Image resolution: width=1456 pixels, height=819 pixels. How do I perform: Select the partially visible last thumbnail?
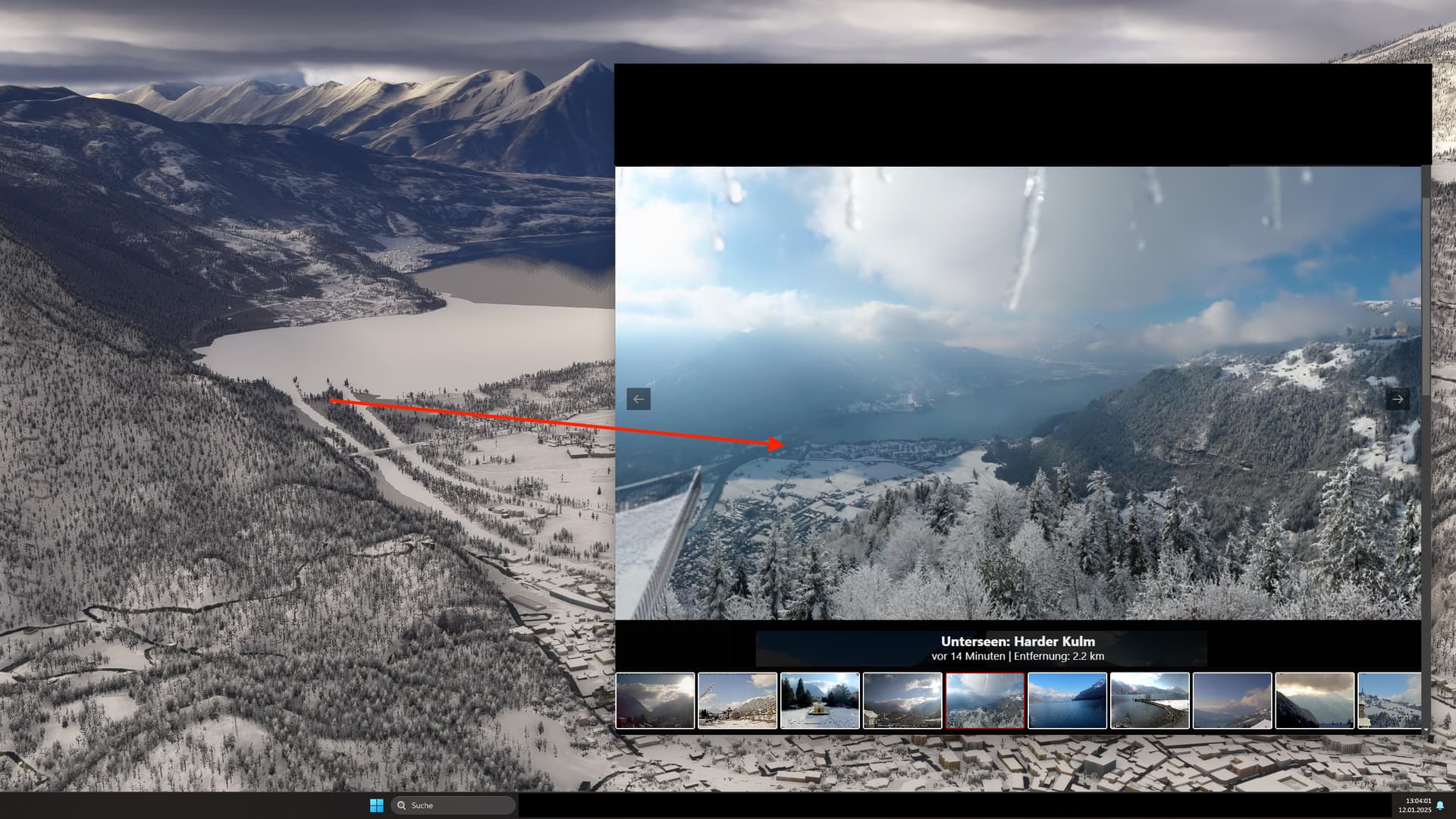(1389, 701)
